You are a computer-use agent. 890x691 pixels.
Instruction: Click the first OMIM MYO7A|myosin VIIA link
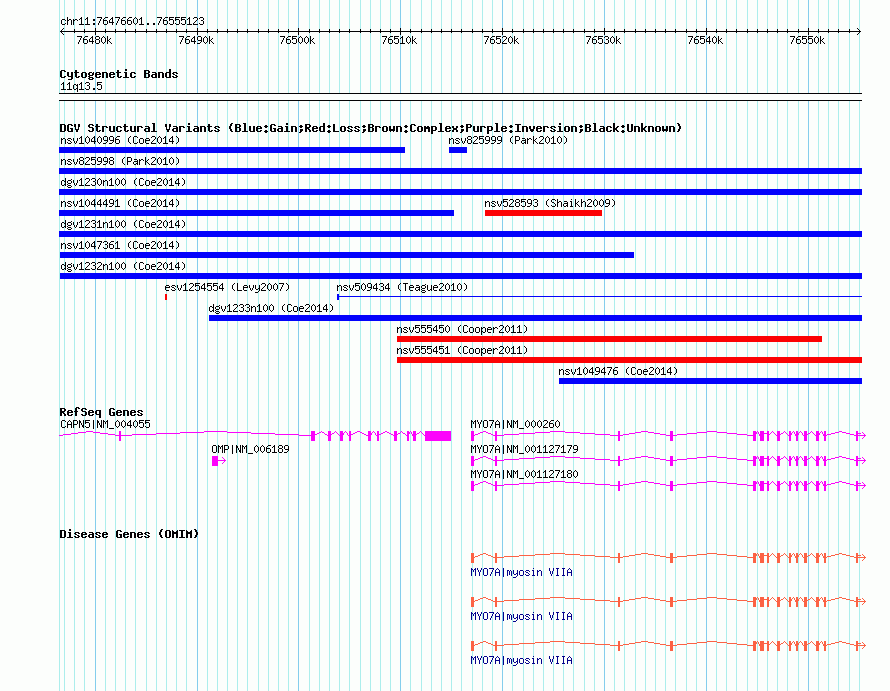pyautogui.click(x=522, y=572)
